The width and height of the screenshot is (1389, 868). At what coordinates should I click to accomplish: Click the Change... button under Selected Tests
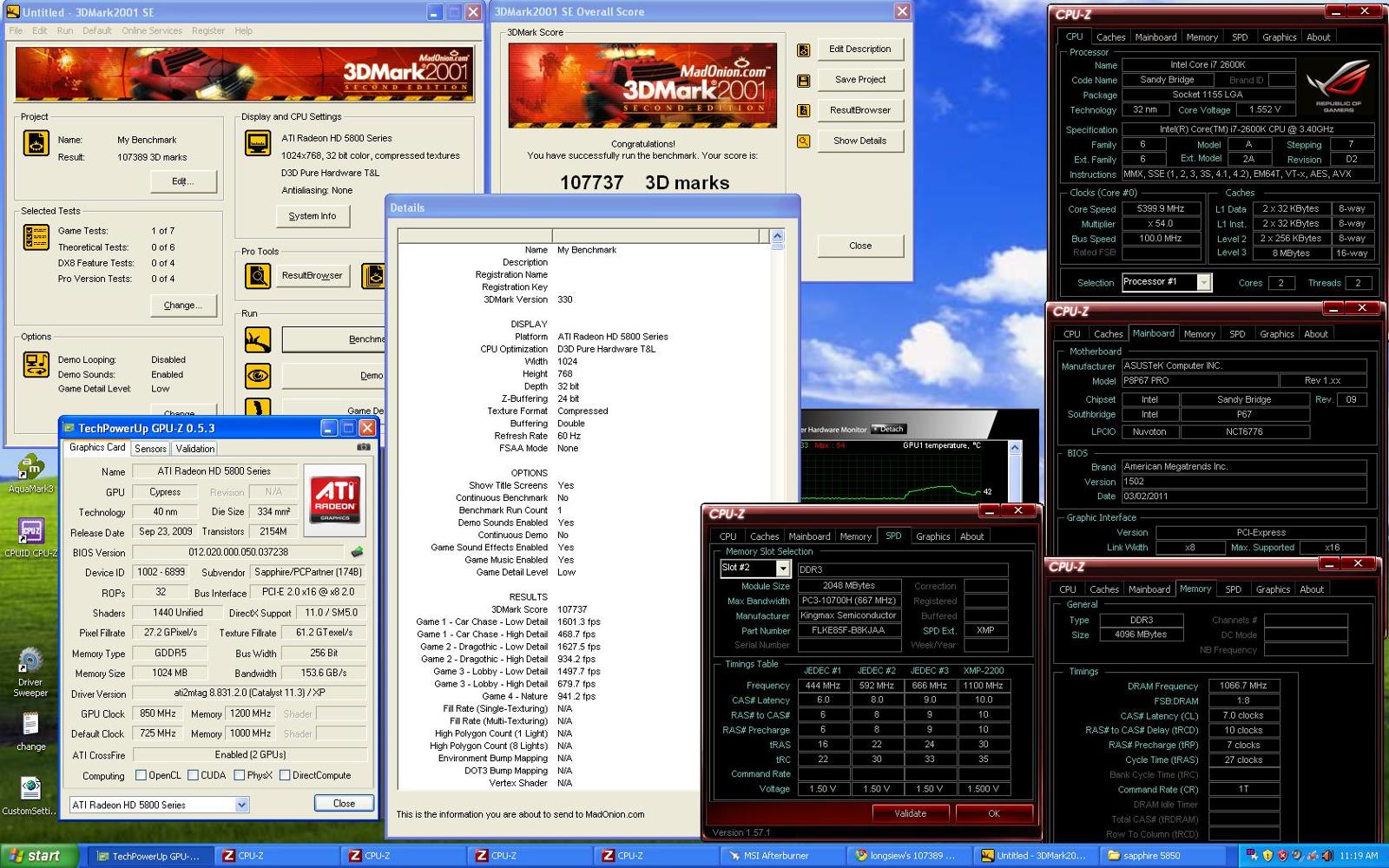pos(182,306)
